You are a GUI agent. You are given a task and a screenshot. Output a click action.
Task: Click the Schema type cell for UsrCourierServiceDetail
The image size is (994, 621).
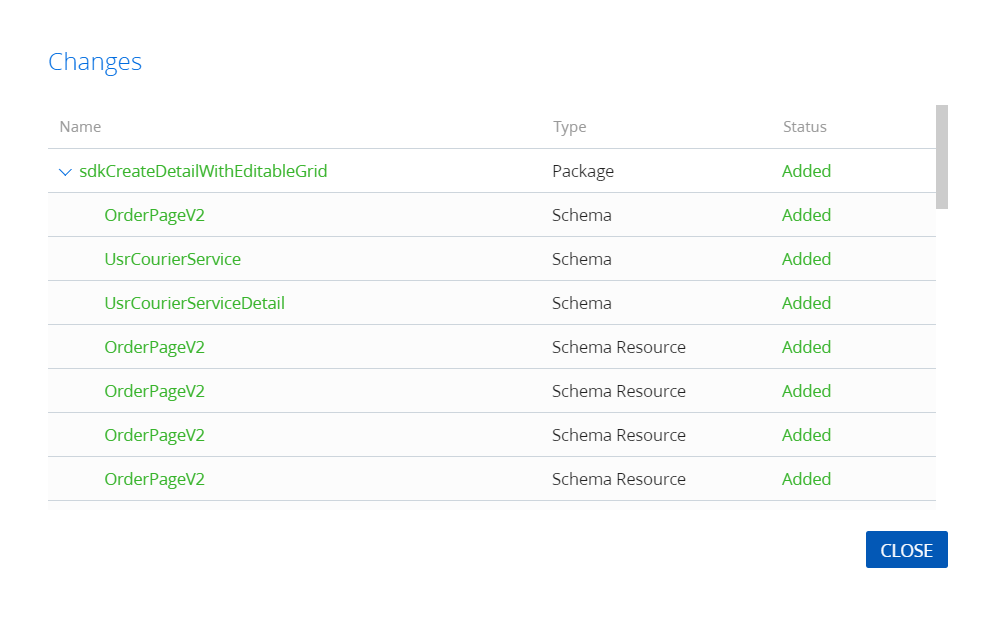click(x=581, y=303)
